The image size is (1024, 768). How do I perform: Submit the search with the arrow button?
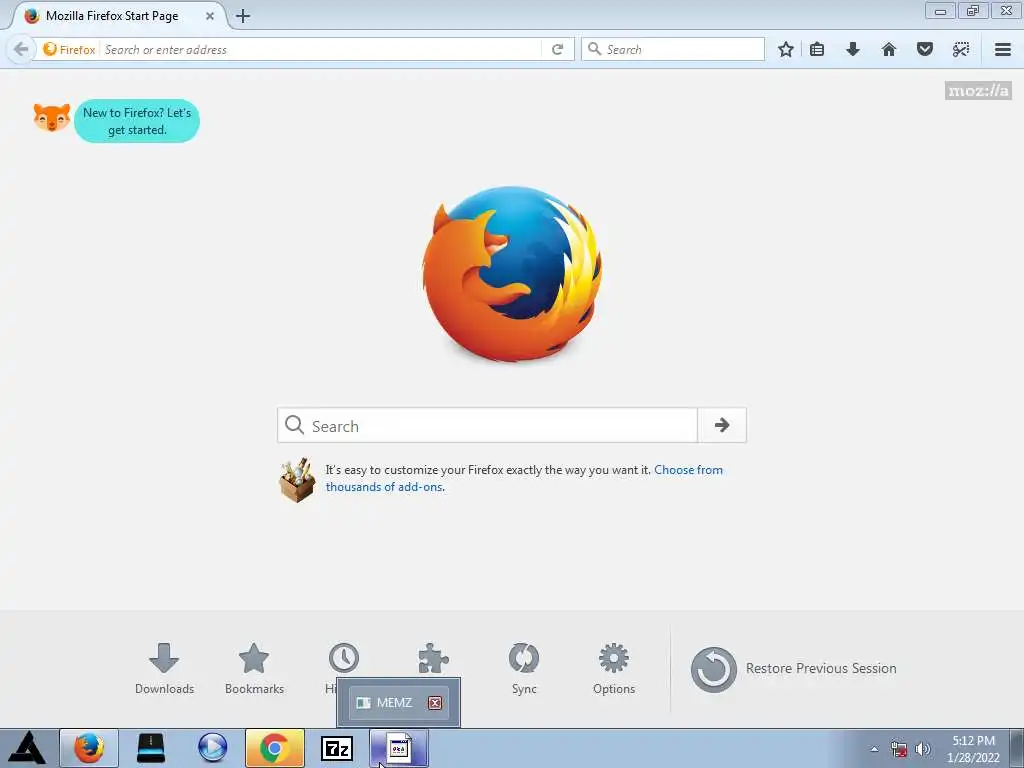coord(722,425)
